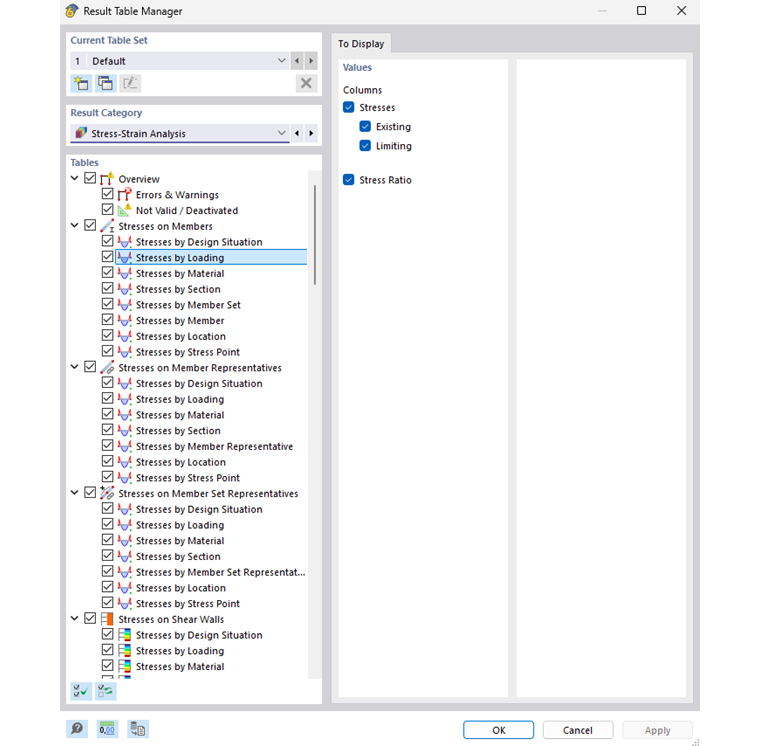The height and width of the screenshot is (746, 760).
Task: Uncheck the Stresses column checkbox
Action: point(348,107)
